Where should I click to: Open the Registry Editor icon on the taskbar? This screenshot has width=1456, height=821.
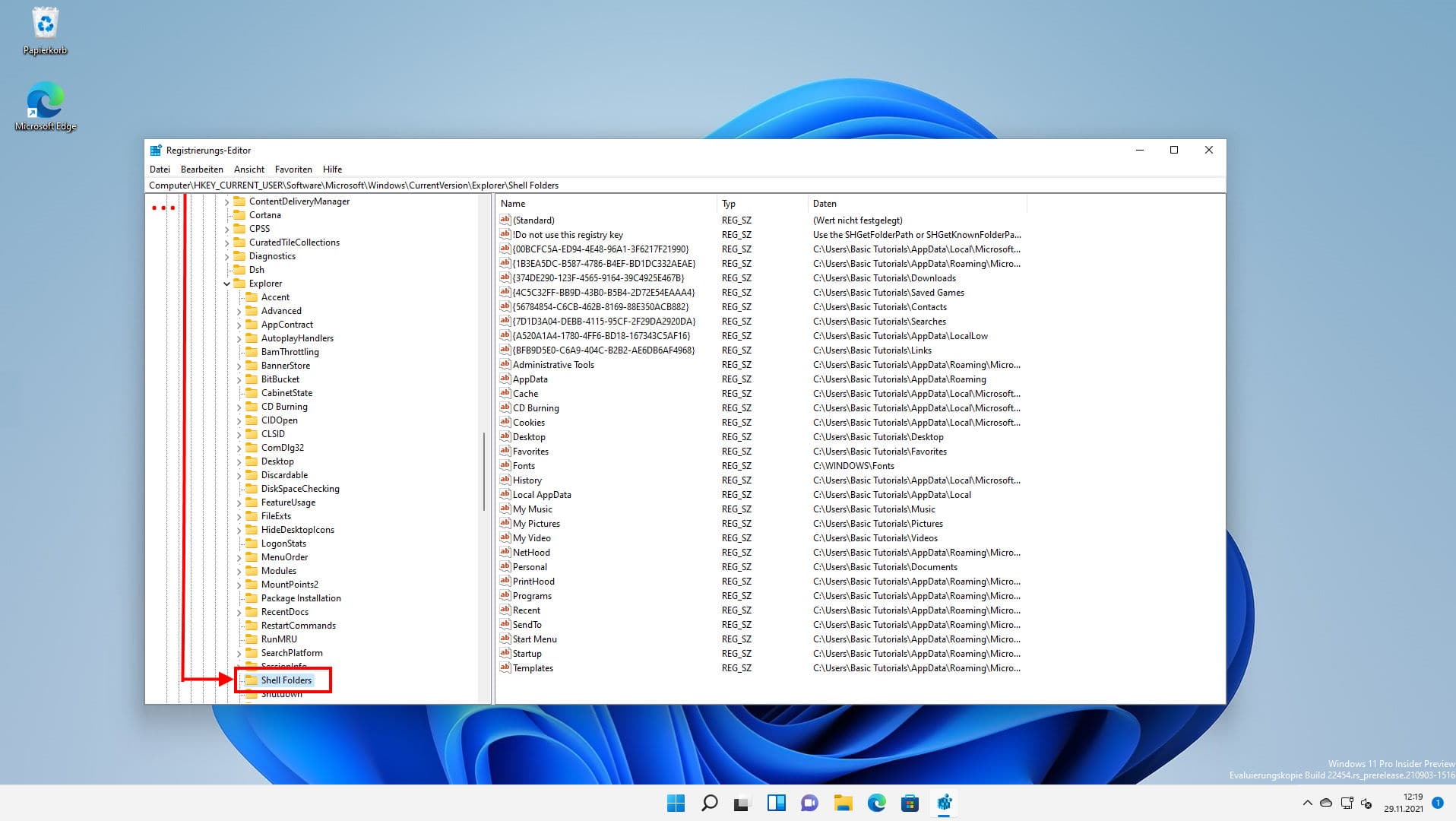click(945, 803)
